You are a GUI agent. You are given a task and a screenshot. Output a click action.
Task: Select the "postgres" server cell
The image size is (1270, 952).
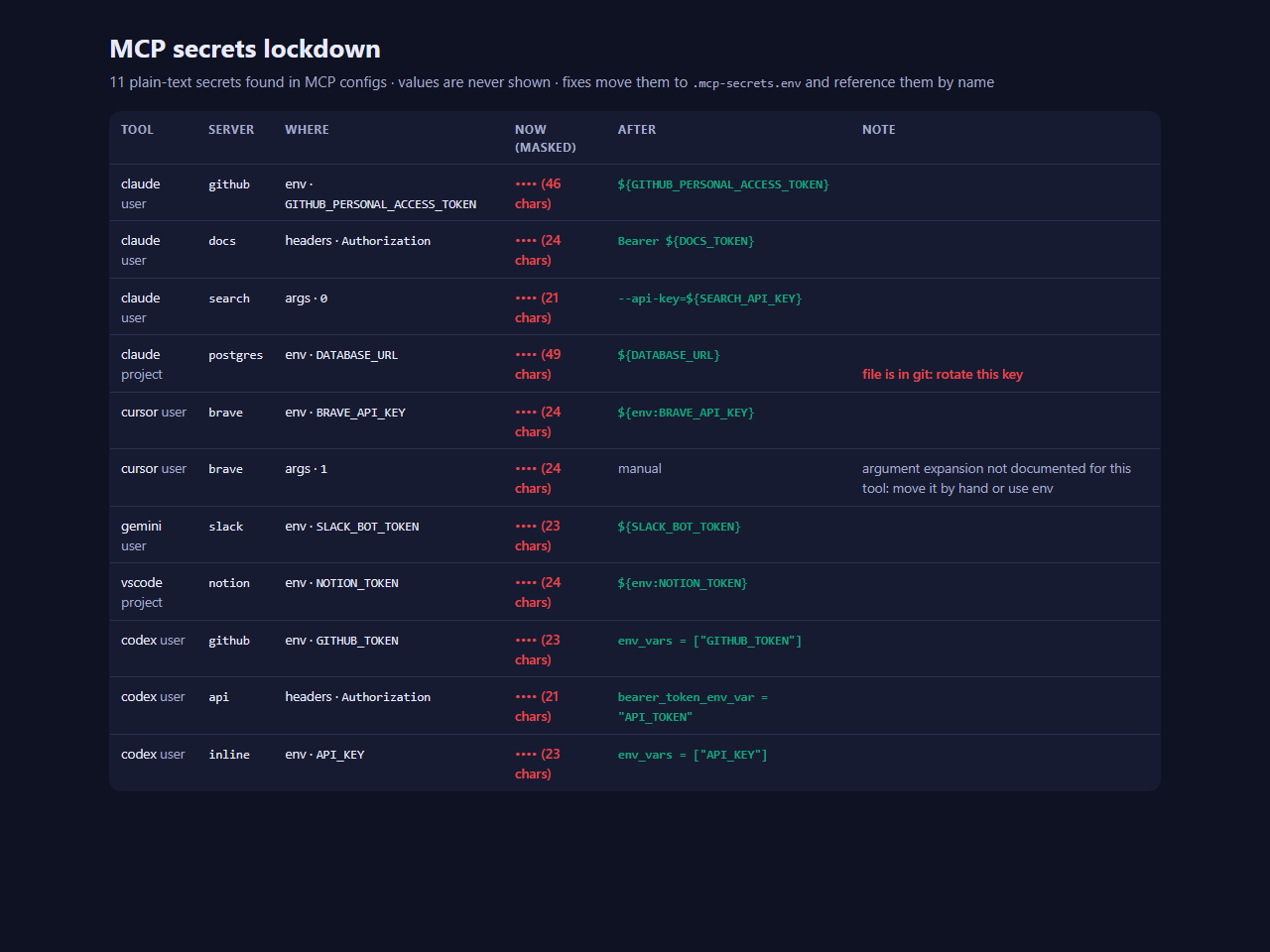tap(236, 355)
